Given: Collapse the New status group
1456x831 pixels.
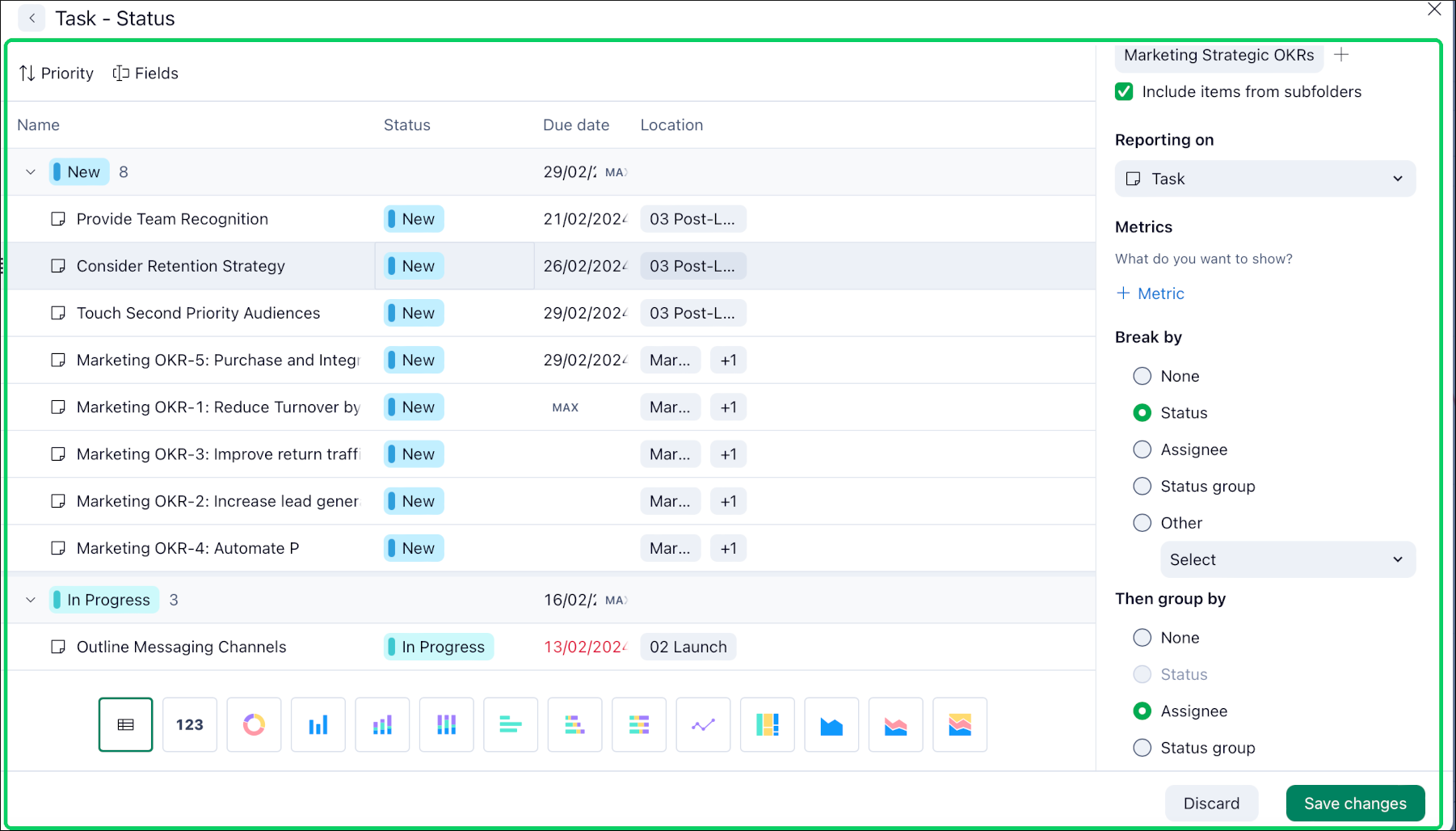Looking at the screenshot, I should click(x=30, y=171).
